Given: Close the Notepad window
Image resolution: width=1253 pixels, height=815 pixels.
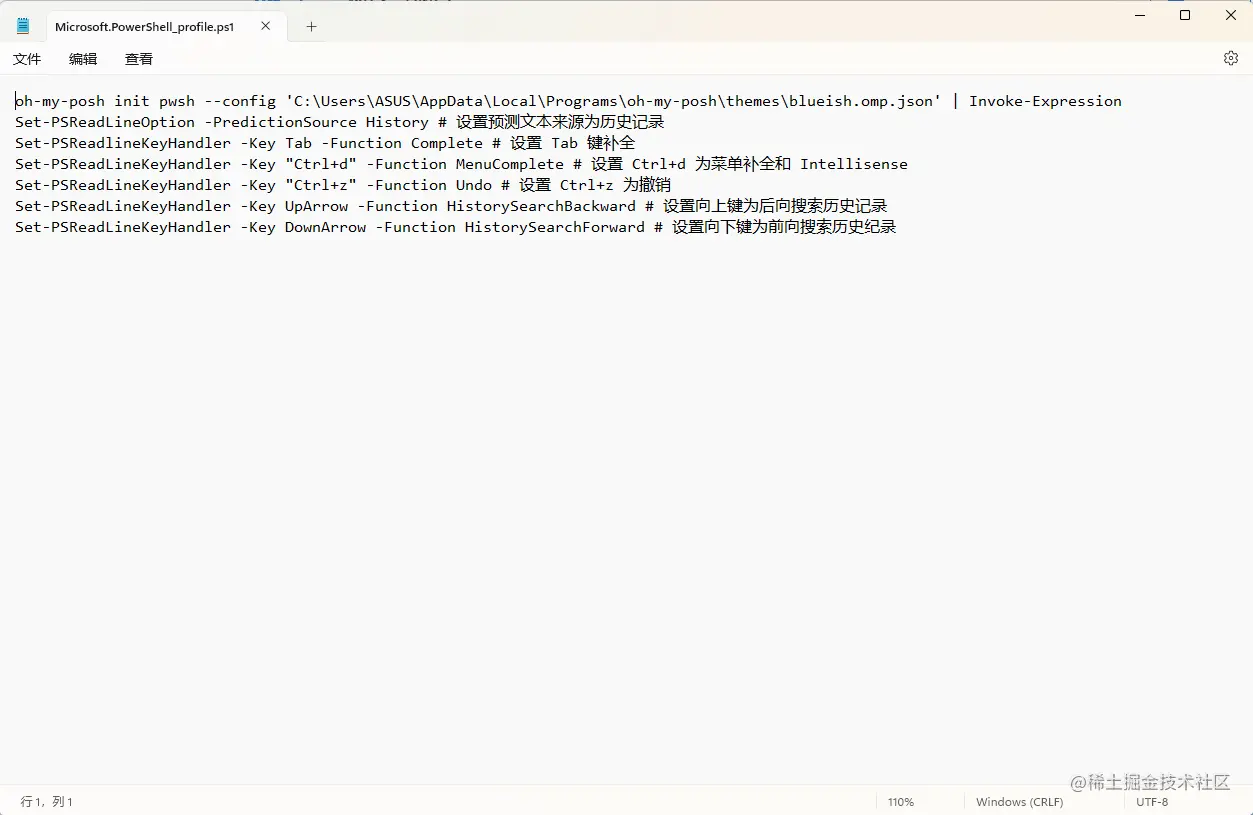Looking at the screenshot, I should tap(1231, 15).
